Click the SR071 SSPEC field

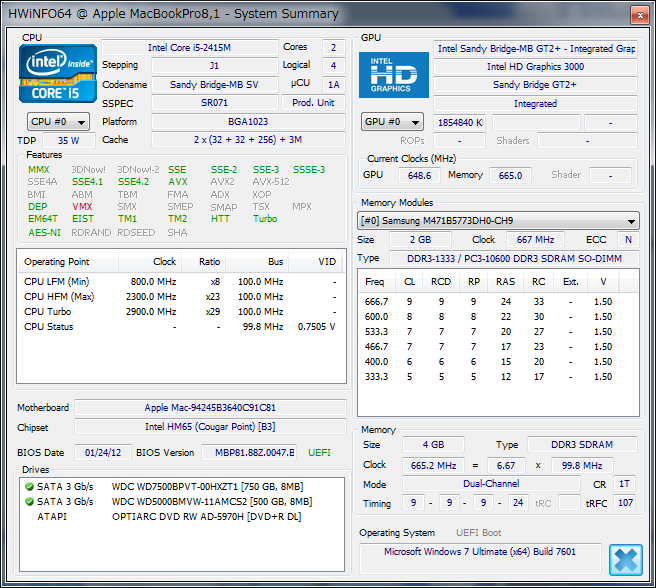215,103
